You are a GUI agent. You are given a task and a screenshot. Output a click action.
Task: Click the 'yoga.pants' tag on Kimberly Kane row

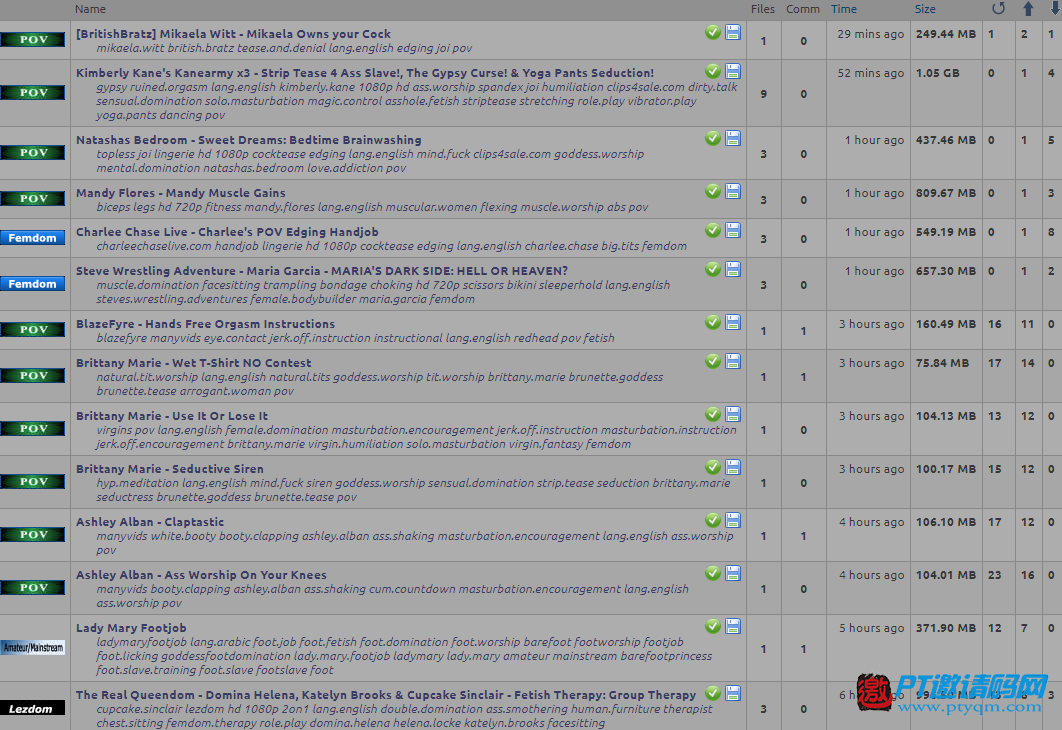coord(125,115)
